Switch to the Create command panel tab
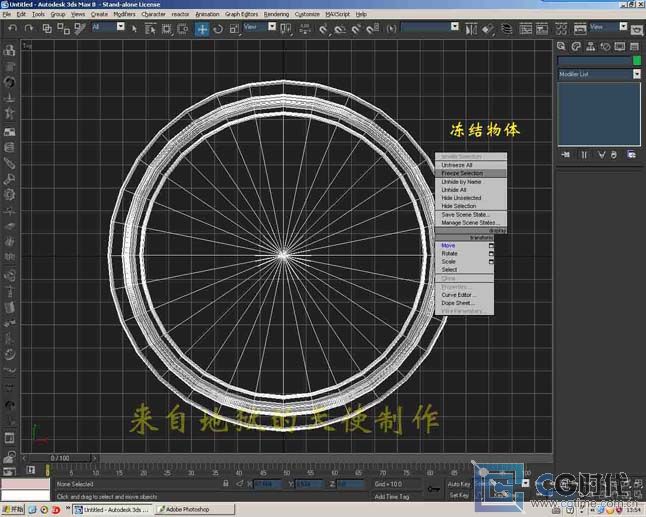The image size is (646, 517). pyautogui.click(x=561, y=47)
